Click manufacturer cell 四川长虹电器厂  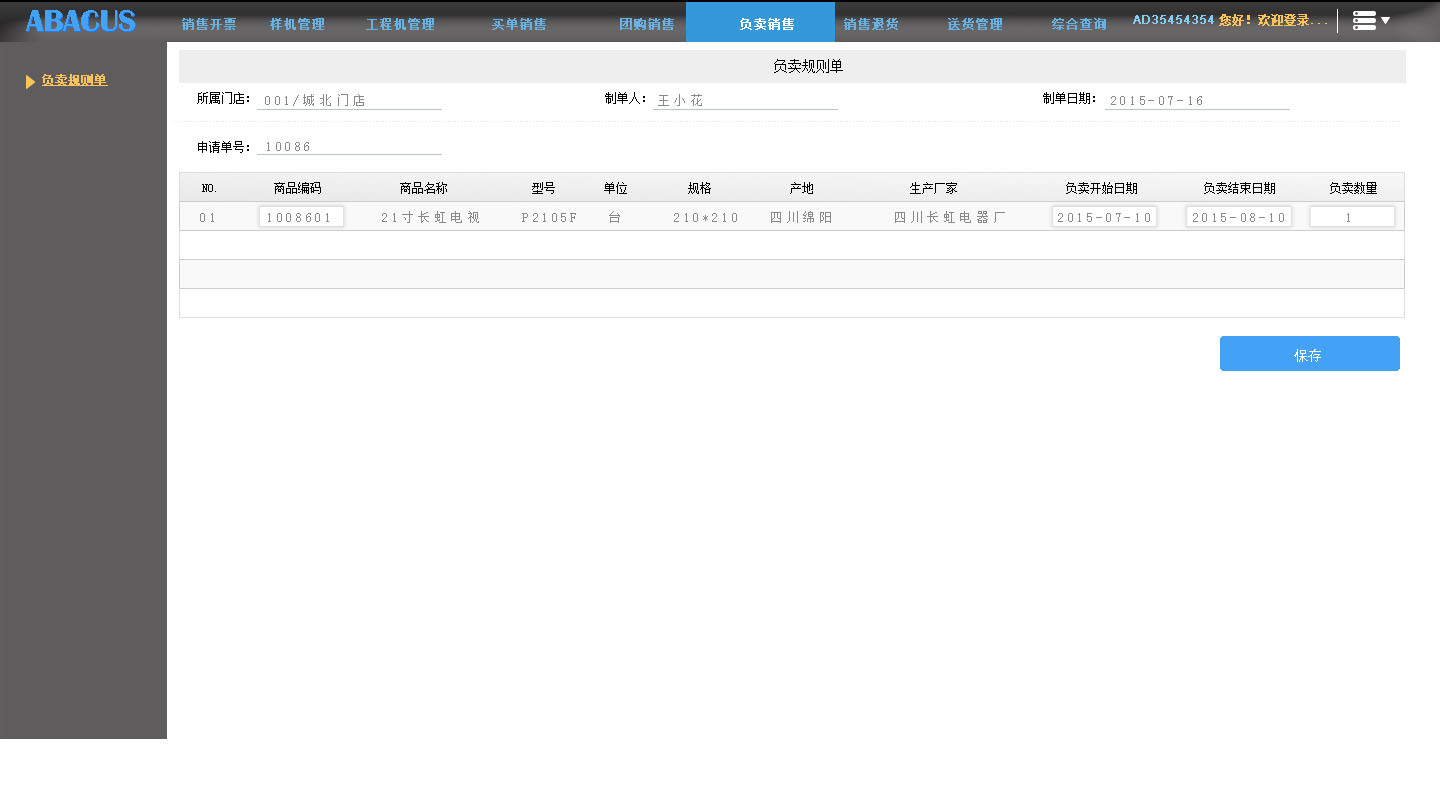coord(950,217)
